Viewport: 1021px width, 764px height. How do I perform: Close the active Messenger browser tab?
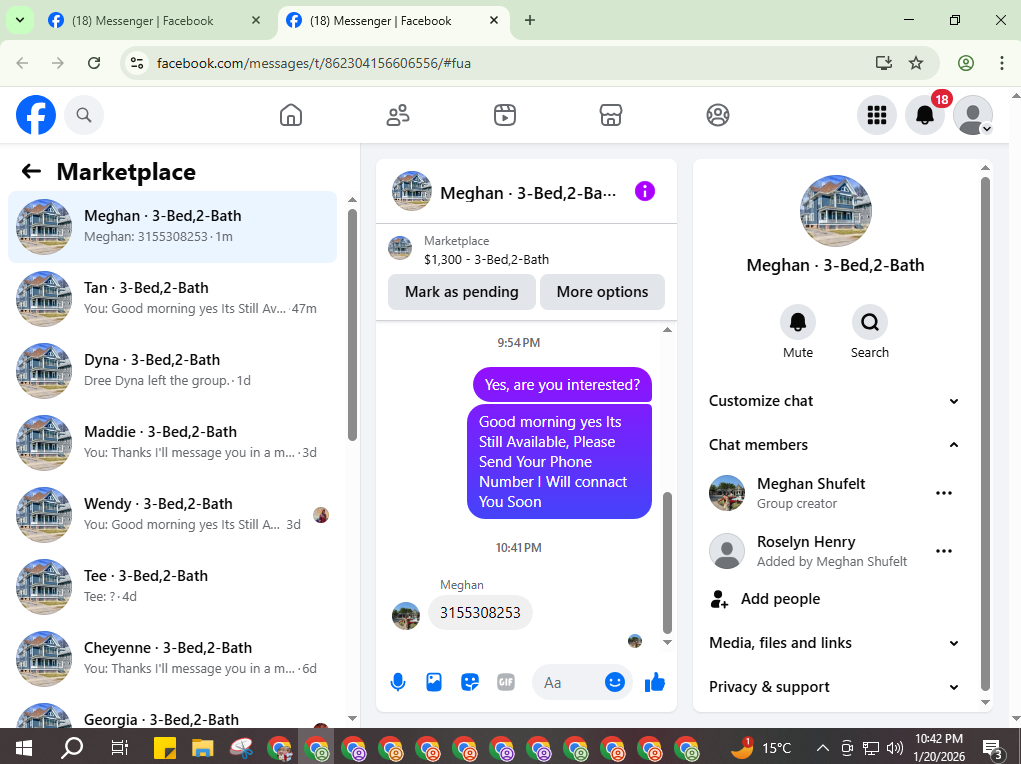pos(494,21)
